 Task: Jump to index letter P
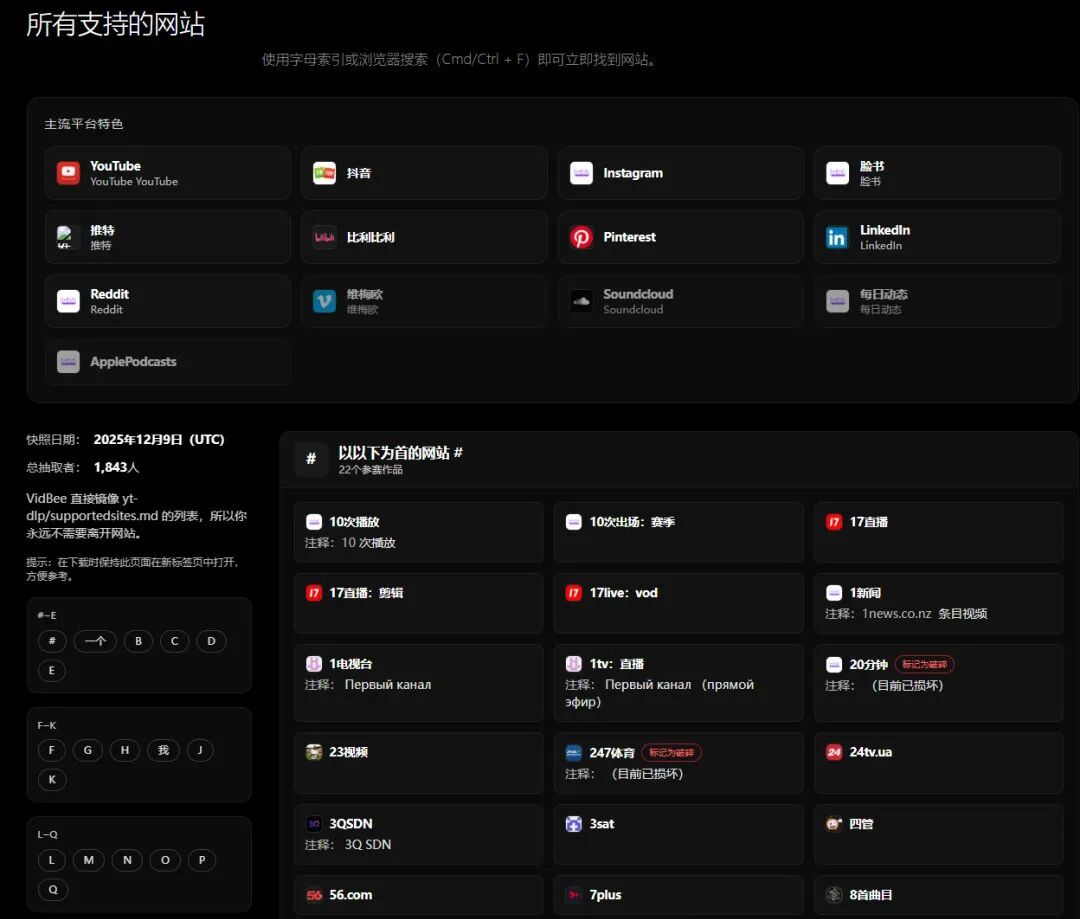coord(202,860)
